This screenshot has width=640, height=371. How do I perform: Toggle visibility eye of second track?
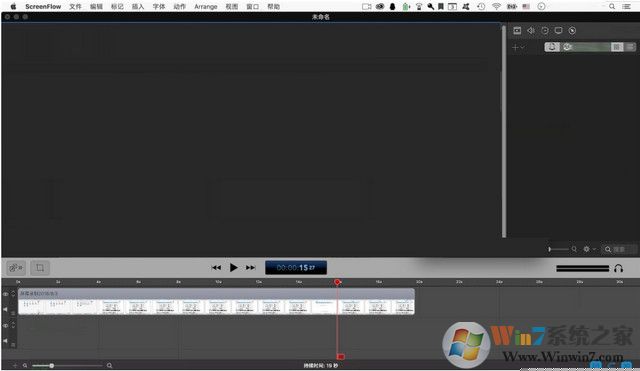point(5,325)
